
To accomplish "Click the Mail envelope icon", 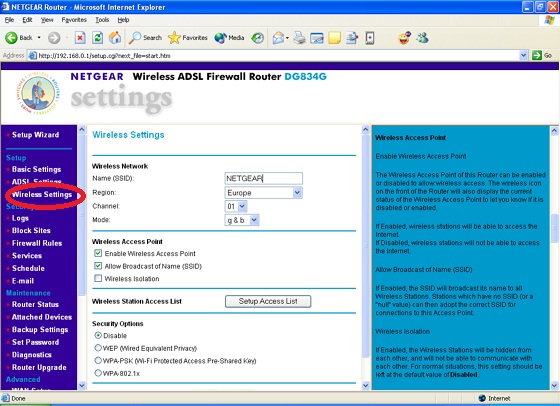I will pyautogui.click(x=278, y=37).
